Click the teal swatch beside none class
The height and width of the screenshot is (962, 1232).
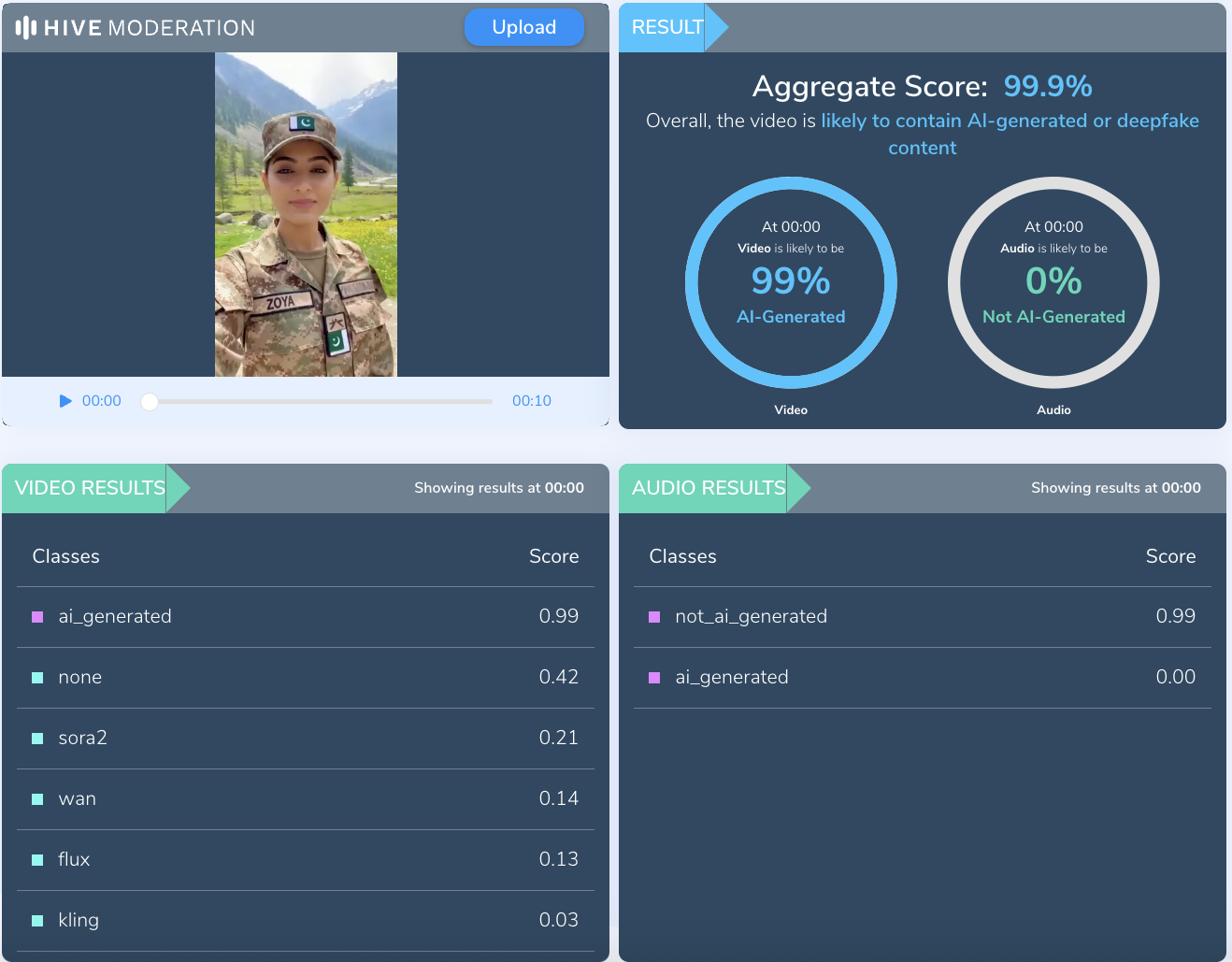tap(37, 678)
